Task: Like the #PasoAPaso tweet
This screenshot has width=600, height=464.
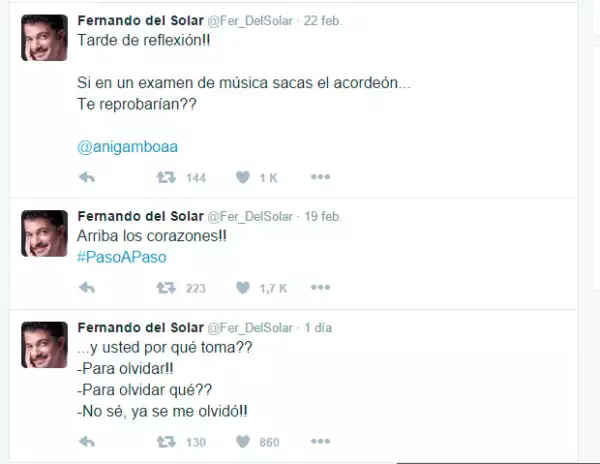Action: click(243, 288)
